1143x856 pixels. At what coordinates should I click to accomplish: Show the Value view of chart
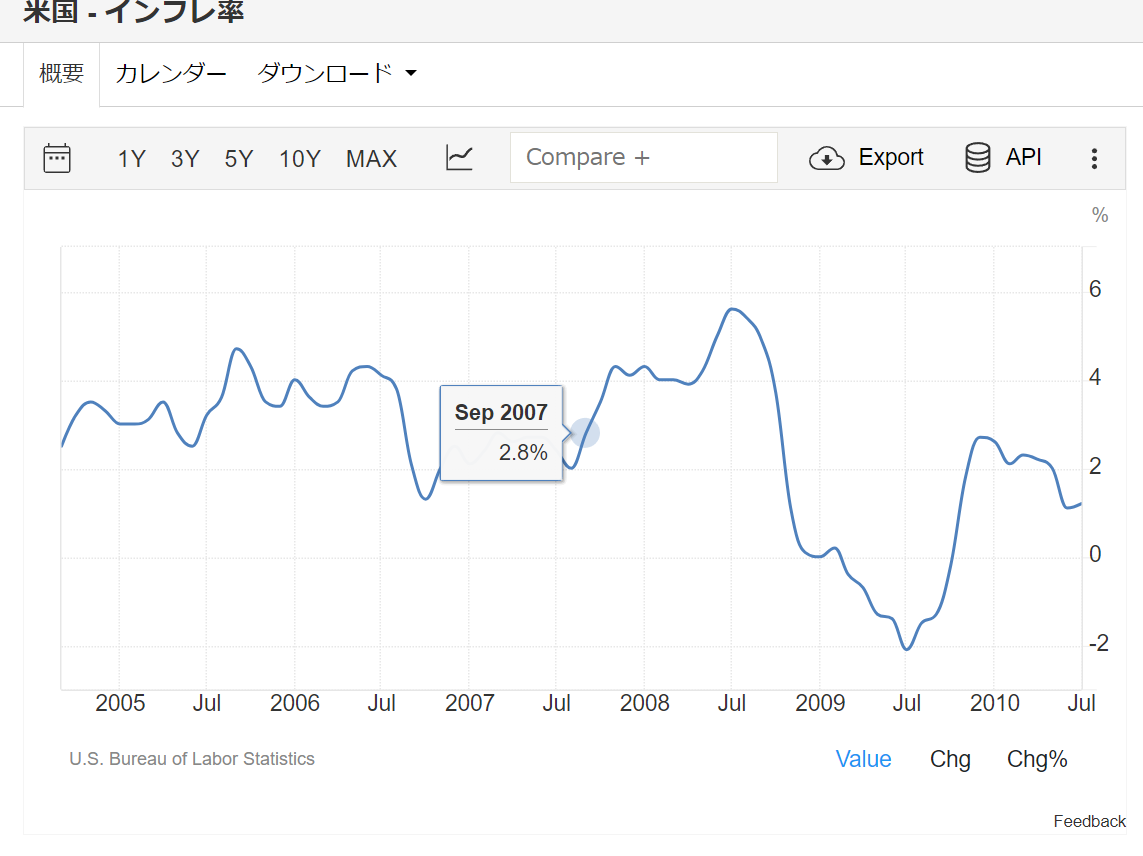point(863,759)
